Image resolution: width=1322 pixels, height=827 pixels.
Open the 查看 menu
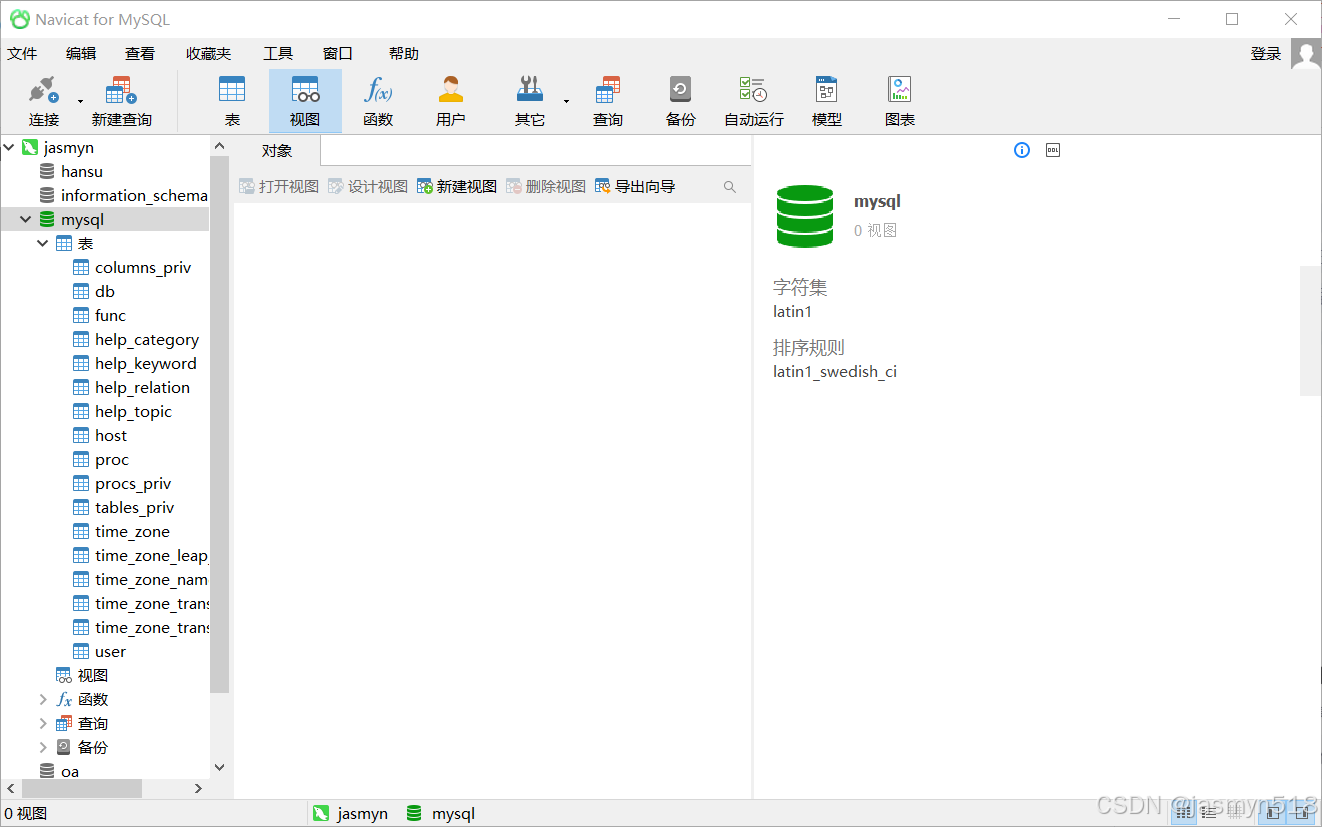140,54
